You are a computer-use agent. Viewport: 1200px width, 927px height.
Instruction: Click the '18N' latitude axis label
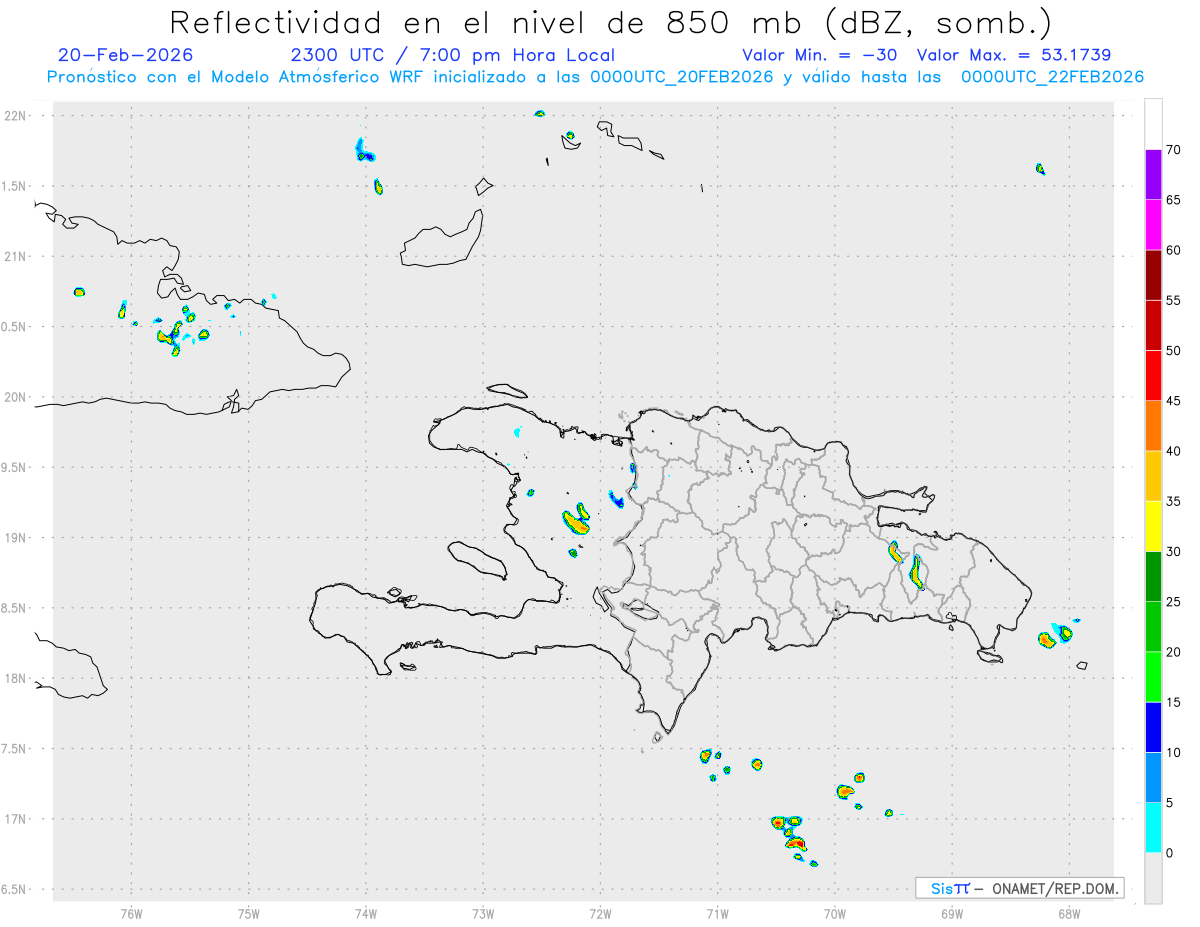(x=15, y=678)
